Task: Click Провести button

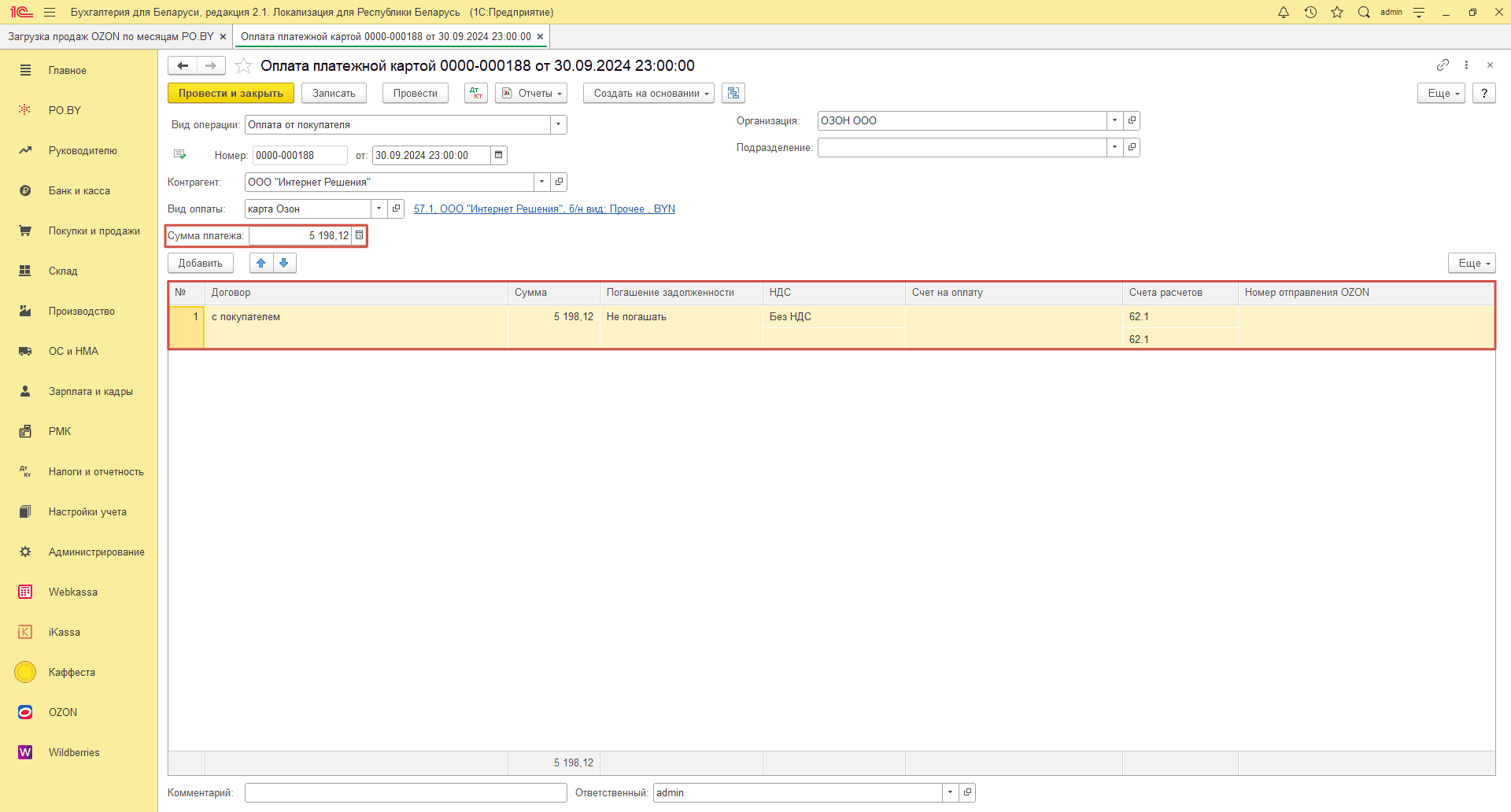Action: point(415,93)
